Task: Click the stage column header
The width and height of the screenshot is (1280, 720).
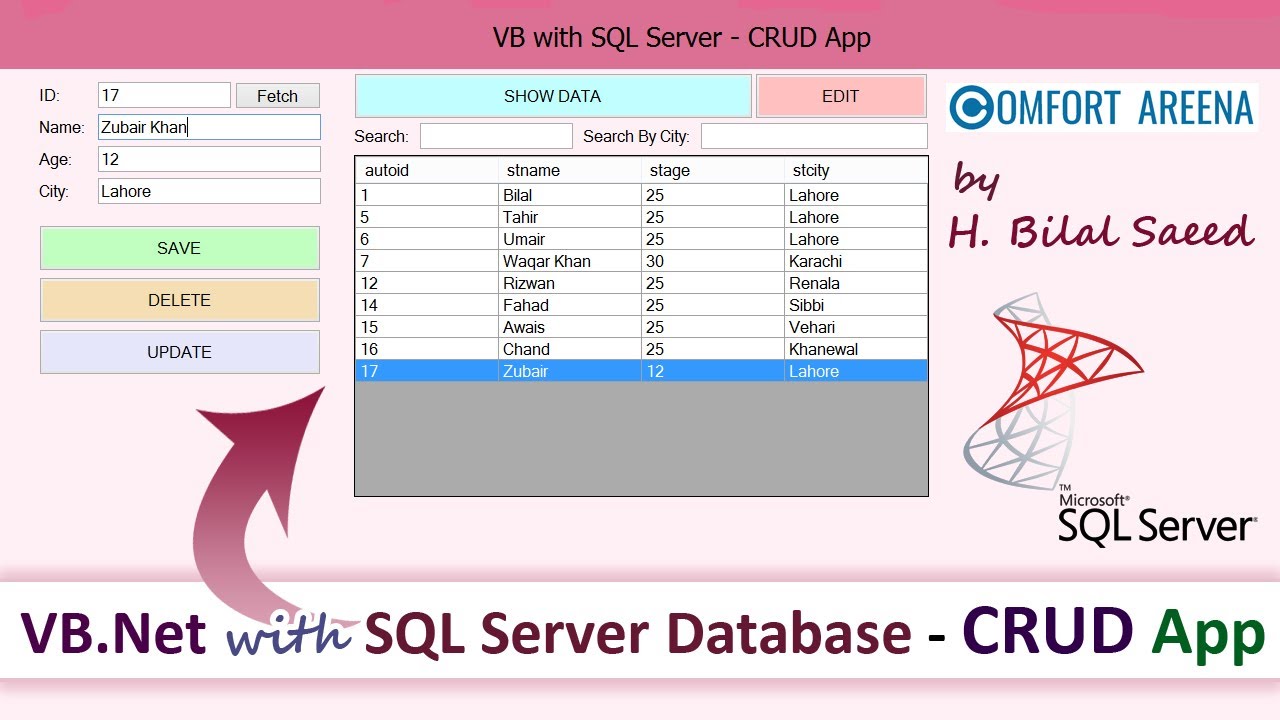Action: pyautogui.click(x=713, y=170)
